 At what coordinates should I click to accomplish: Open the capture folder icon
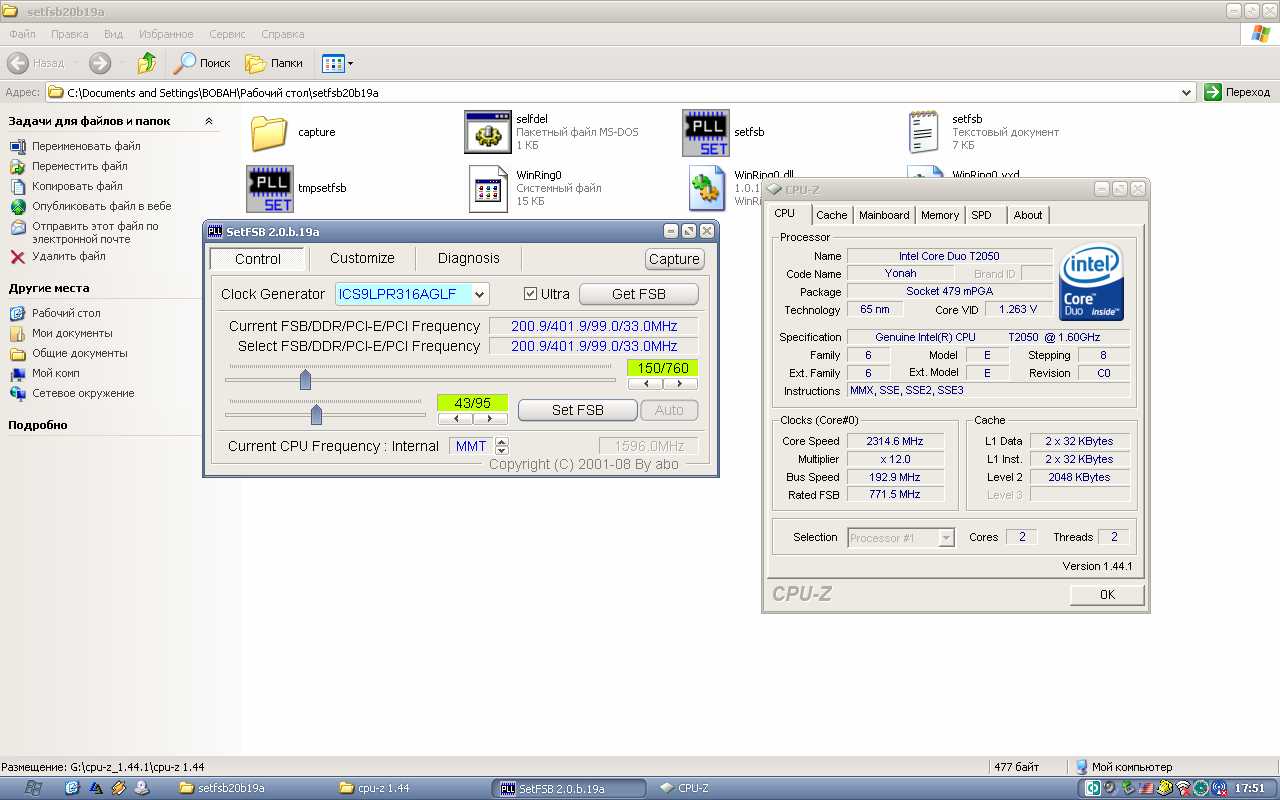click(269, 132)
